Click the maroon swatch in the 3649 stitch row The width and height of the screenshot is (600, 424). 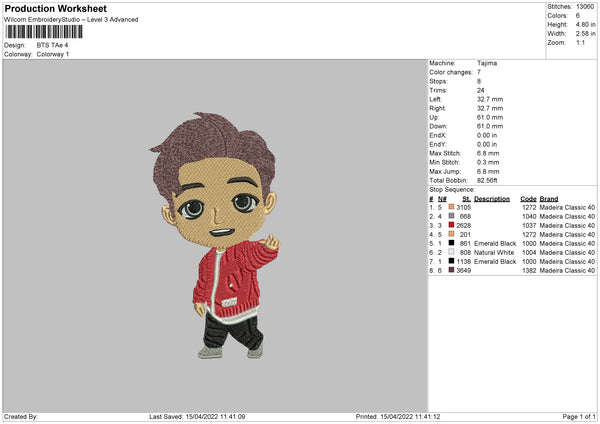[x=452, y=270]
